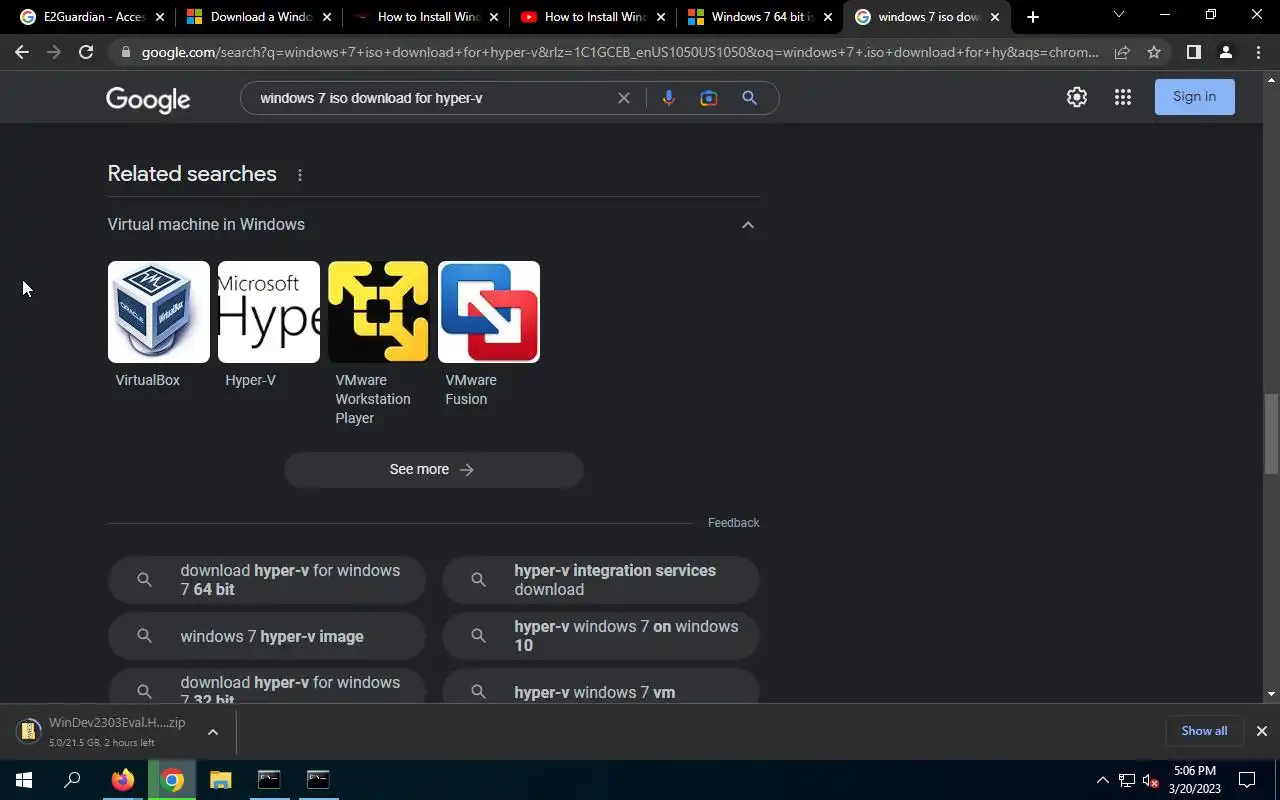
Task: Search hyper-v windows 7 on windows 10
Action: click(x=601, y=636)
